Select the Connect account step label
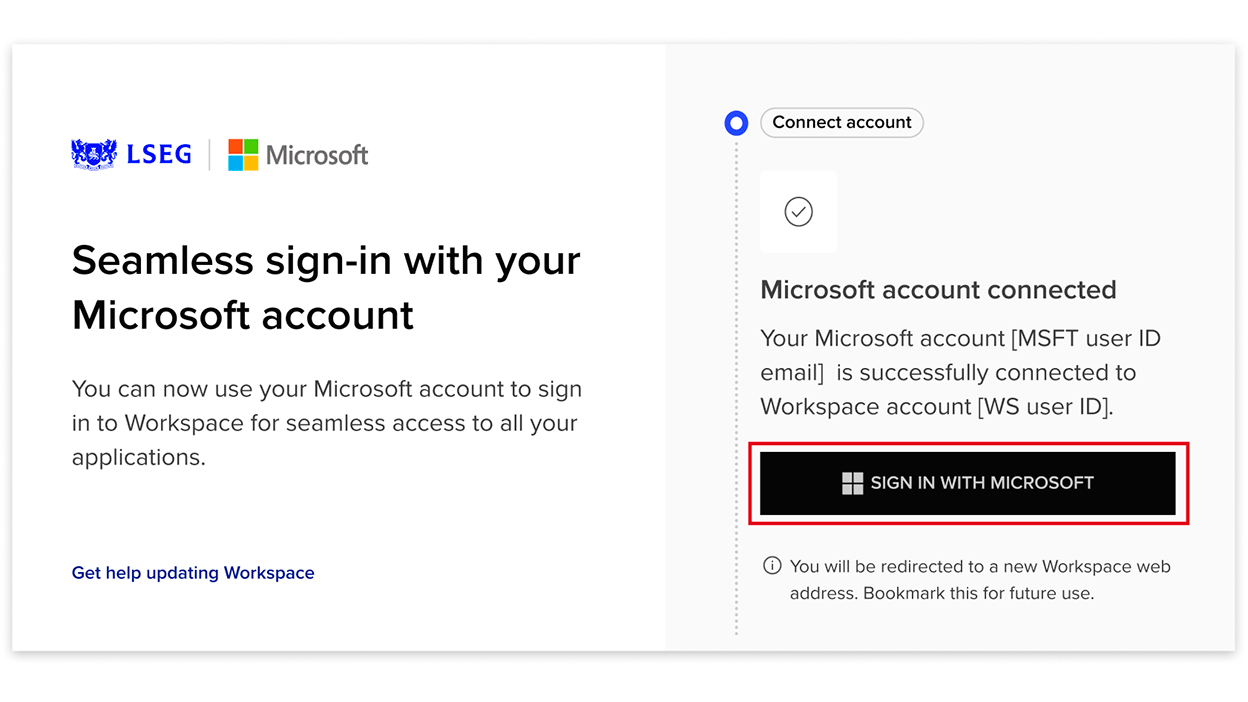Screen dimensions: 1248x702 (x=842, y=122)
